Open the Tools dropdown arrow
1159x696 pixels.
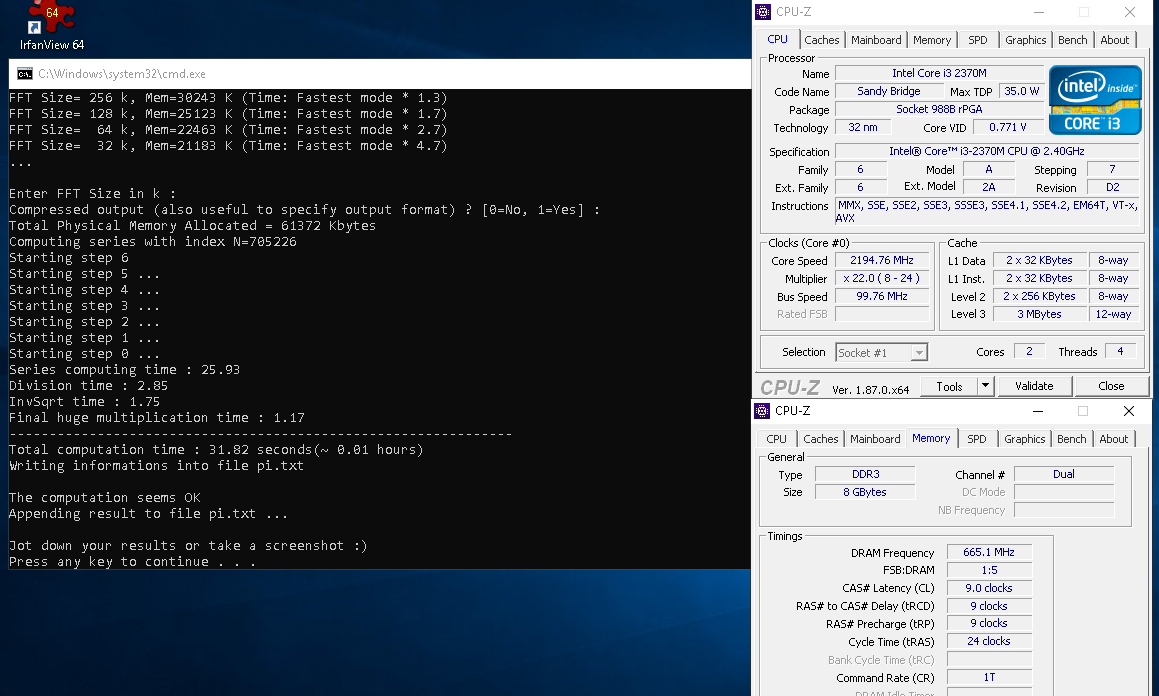tap(985, 386)
